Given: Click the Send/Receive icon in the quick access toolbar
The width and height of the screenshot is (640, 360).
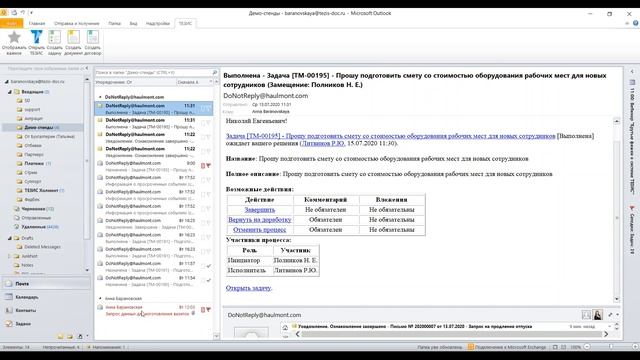Looking at the screenshot, I should (14, 13).
